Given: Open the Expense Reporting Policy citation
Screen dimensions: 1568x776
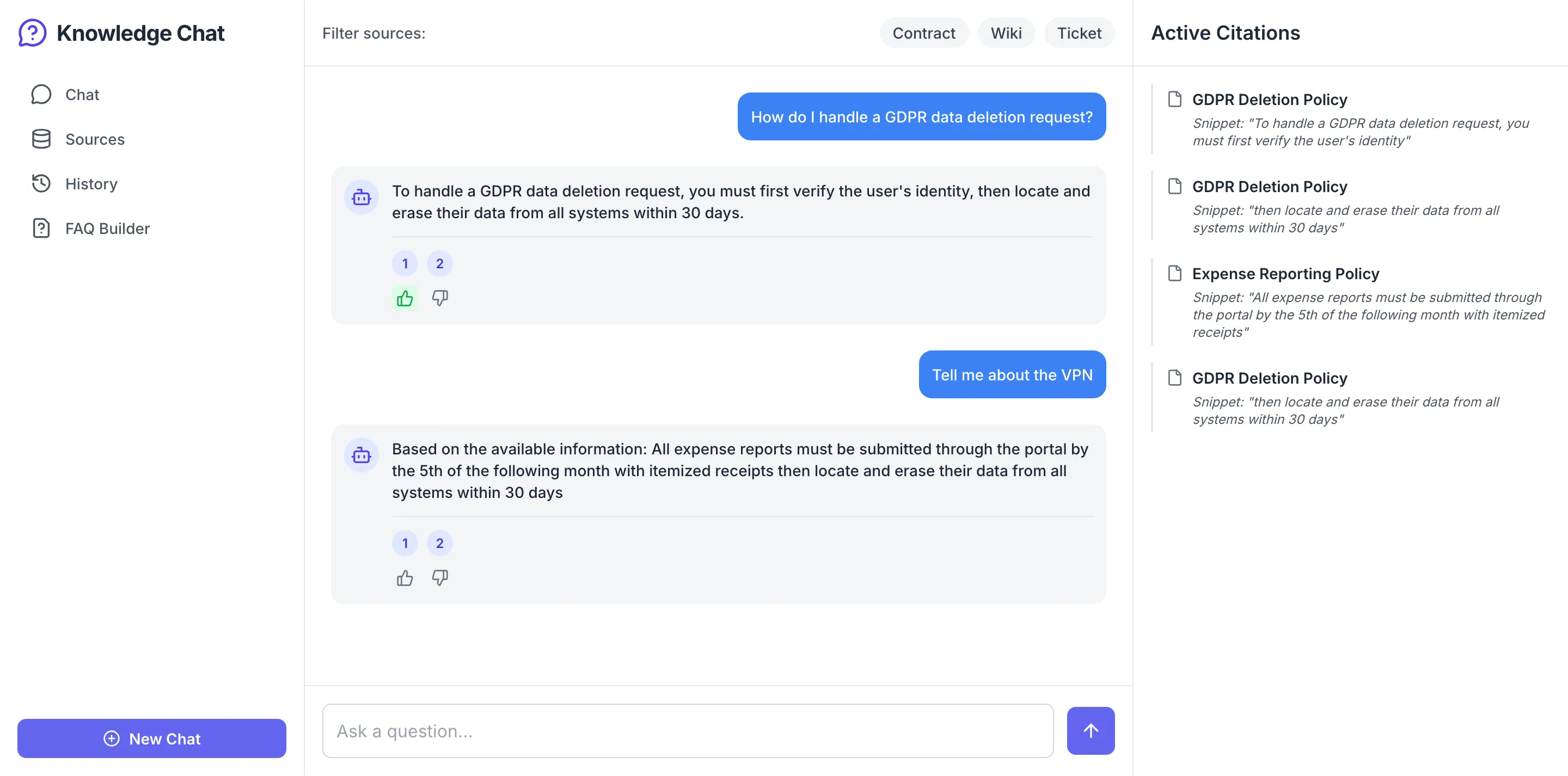Looking at the screenshot, I should coord(1285,274).
